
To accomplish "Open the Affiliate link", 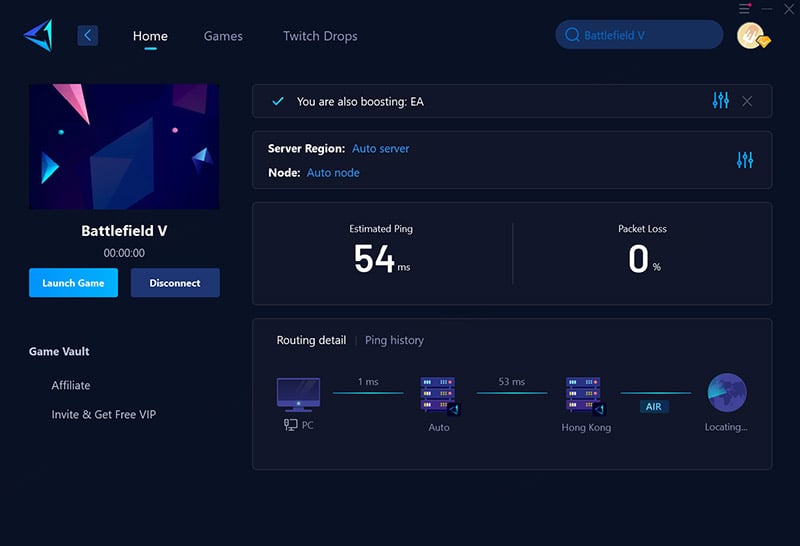I will [x=71, y=385].
